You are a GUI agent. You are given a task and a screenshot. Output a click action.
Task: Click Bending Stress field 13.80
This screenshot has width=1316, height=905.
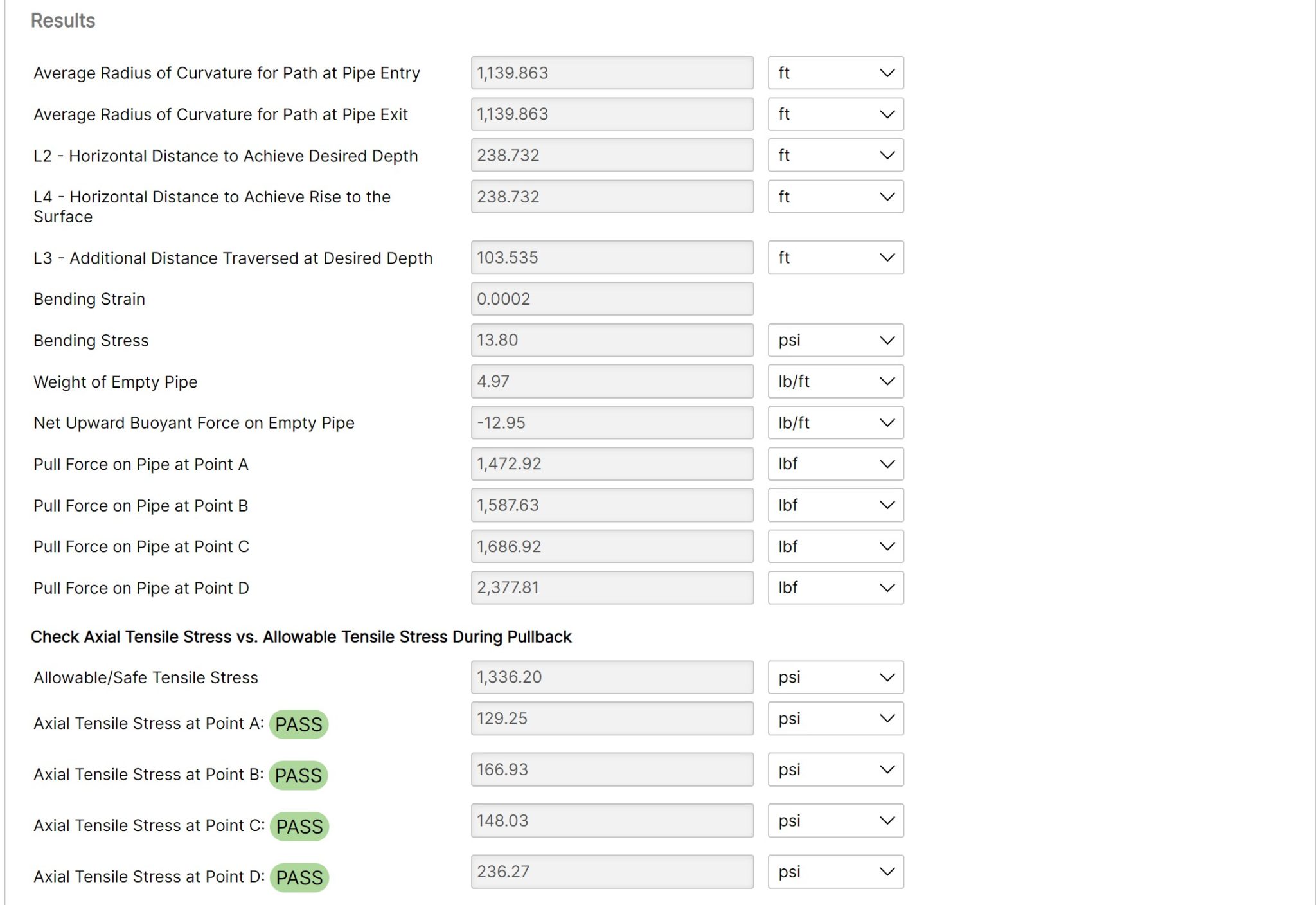click(x=612, y=340)
